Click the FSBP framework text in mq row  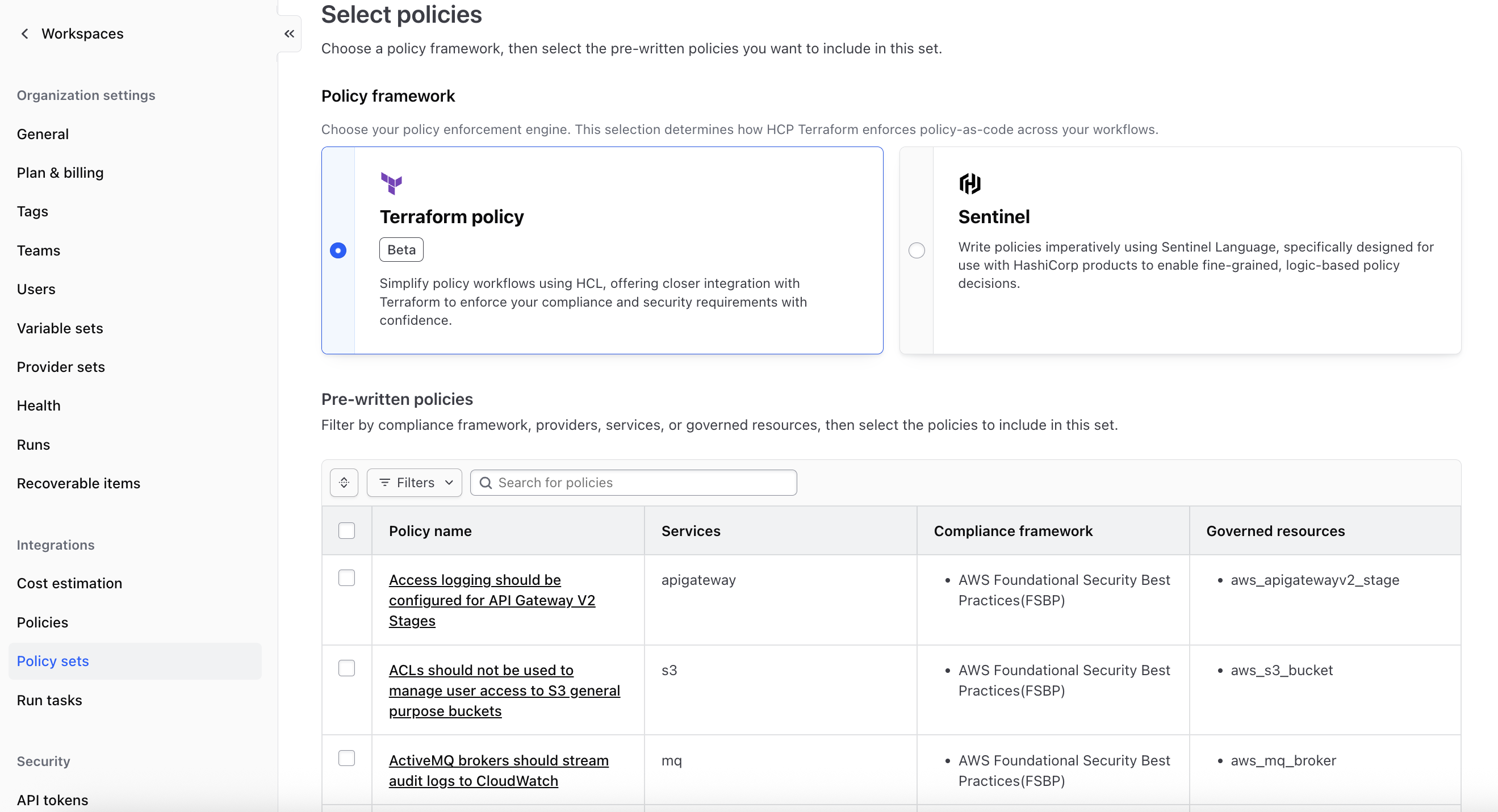coord(1064,770)
